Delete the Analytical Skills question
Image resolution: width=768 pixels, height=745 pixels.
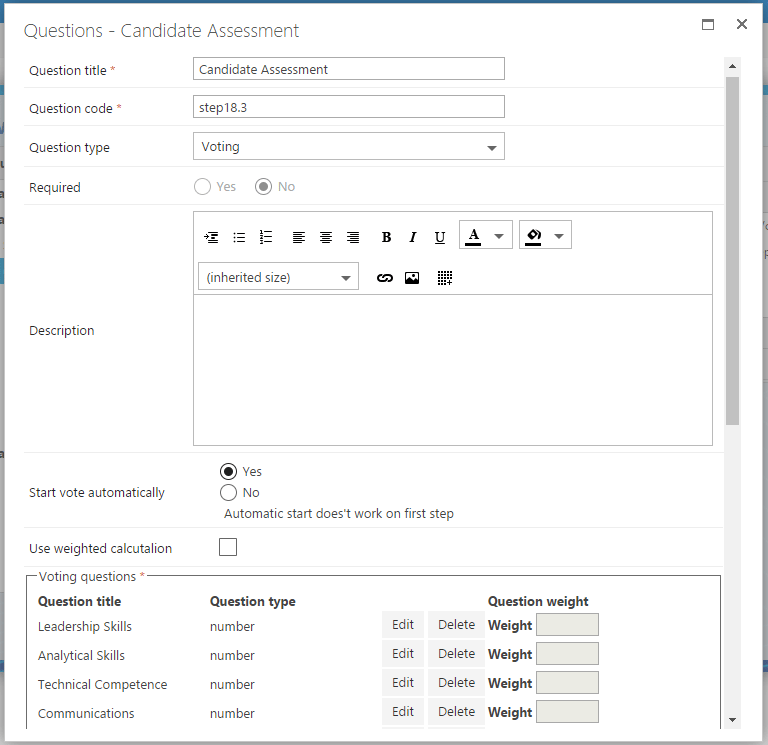456,654
